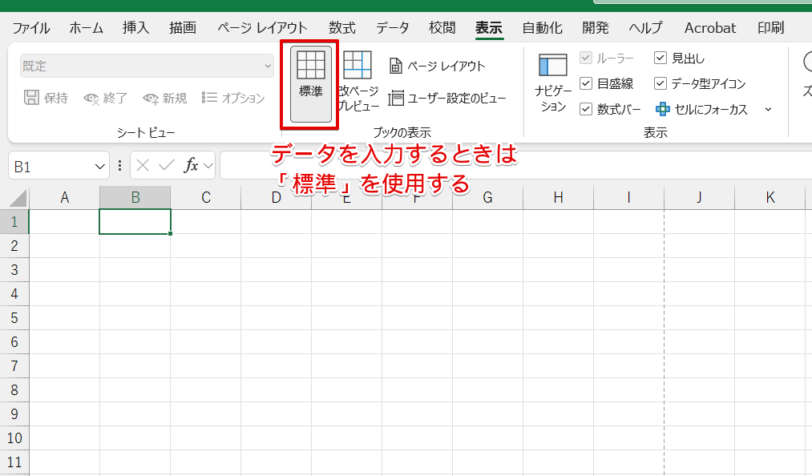Select row 8 header
Image resolution: width=812 pixels, height=476 pixels.
[14, 390]
